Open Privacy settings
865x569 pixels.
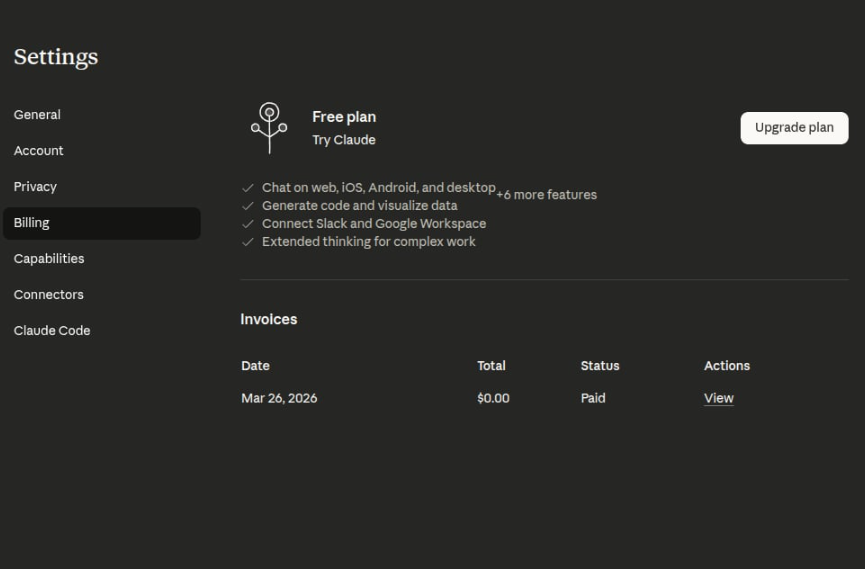click(102, 187)
